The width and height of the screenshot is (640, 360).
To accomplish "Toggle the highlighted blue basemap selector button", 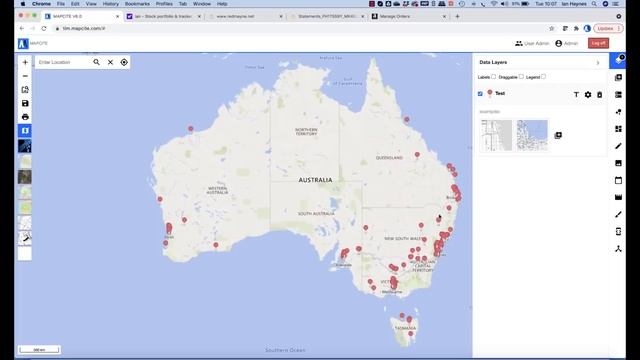I will click(x=25, y=131).
